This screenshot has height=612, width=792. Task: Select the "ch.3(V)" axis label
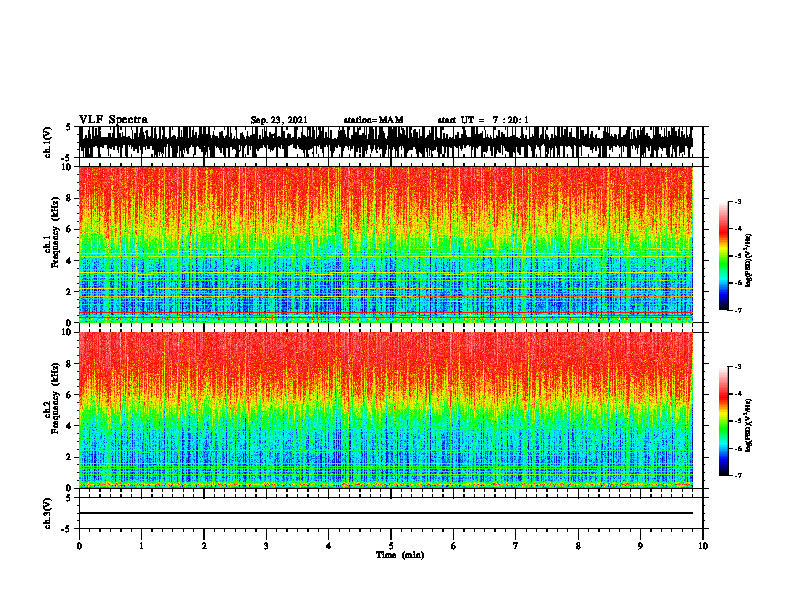[x=48, y=513]
